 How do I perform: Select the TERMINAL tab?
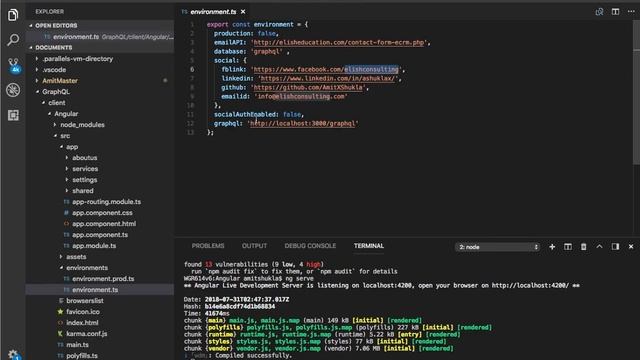point(369,246)
